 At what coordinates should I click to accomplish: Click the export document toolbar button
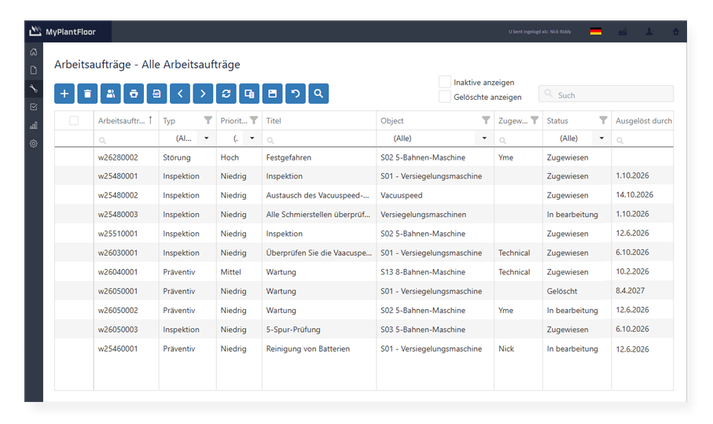pos(157,94)
